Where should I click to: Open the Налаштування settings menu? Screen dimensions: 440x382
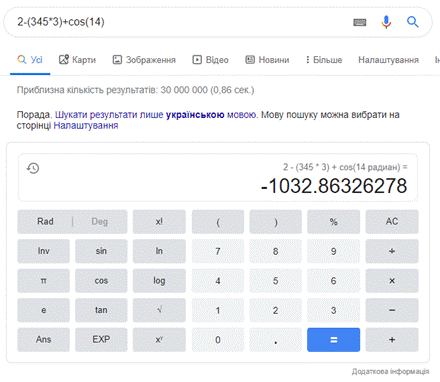pos(388,60)
